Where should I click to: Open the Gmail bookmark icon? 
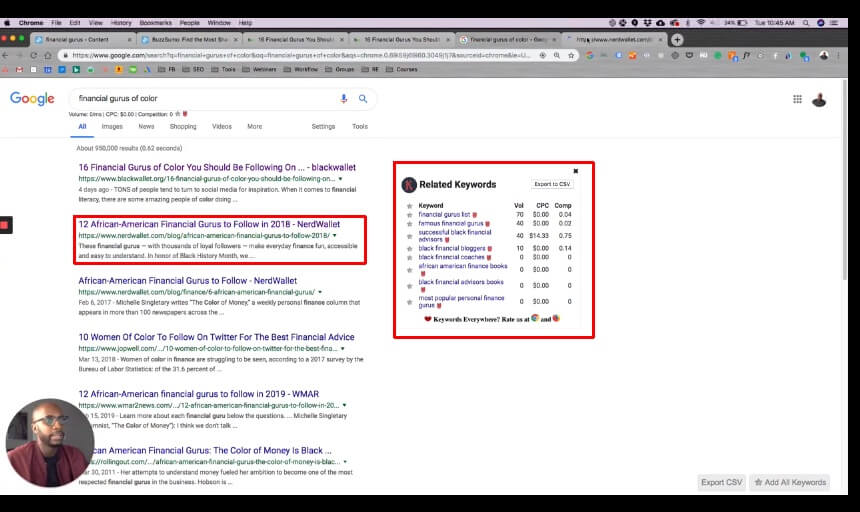tap(20, 70)
